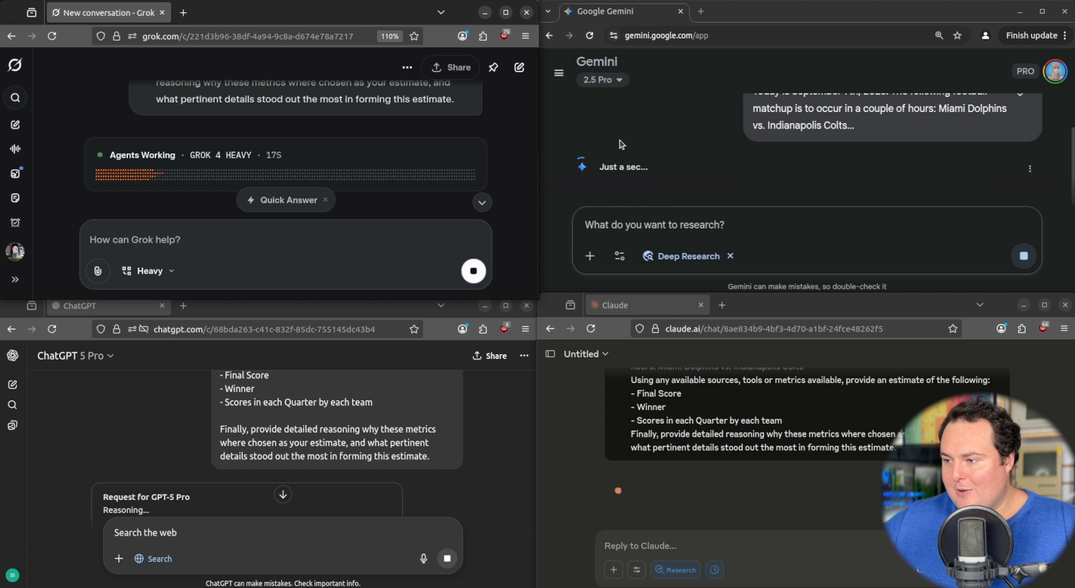Image resolution: width=1075 pixels, height=588 pixels.
Task: Open new tab in Grok window
Action: coord(183,12)
